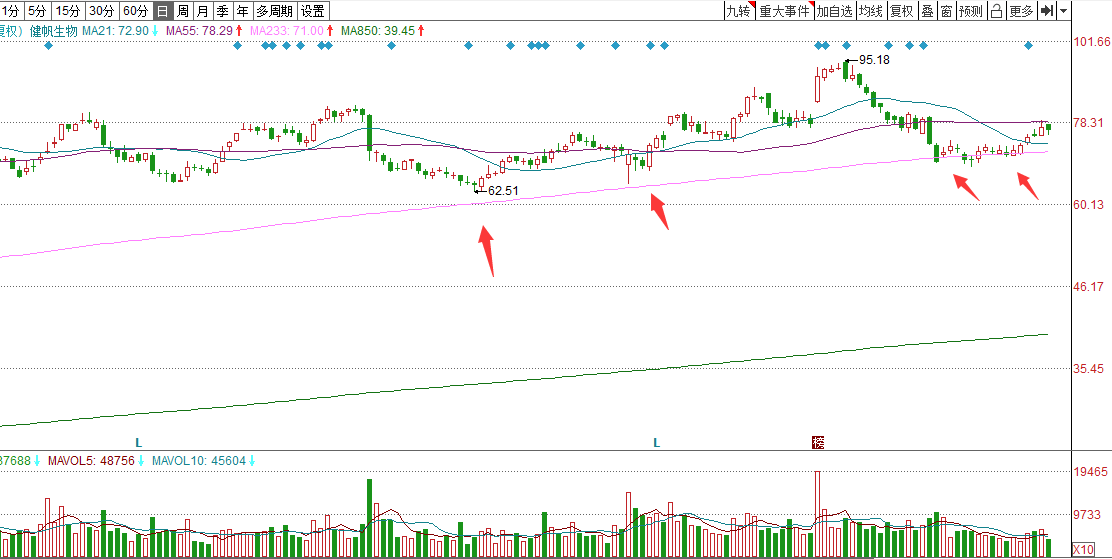Open the 更多 more options menu
Screen dimensions: 1112x559
[x=1021, y=11]
